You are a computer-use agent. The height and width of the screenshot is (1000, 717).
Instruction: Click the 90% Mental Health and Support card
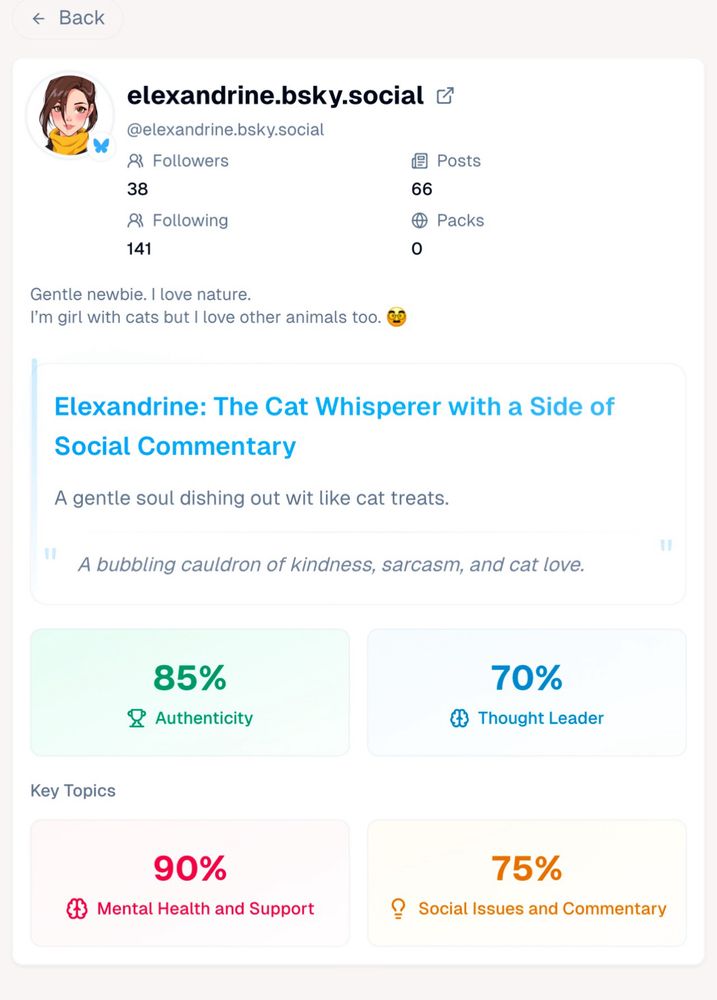[189, 882]
